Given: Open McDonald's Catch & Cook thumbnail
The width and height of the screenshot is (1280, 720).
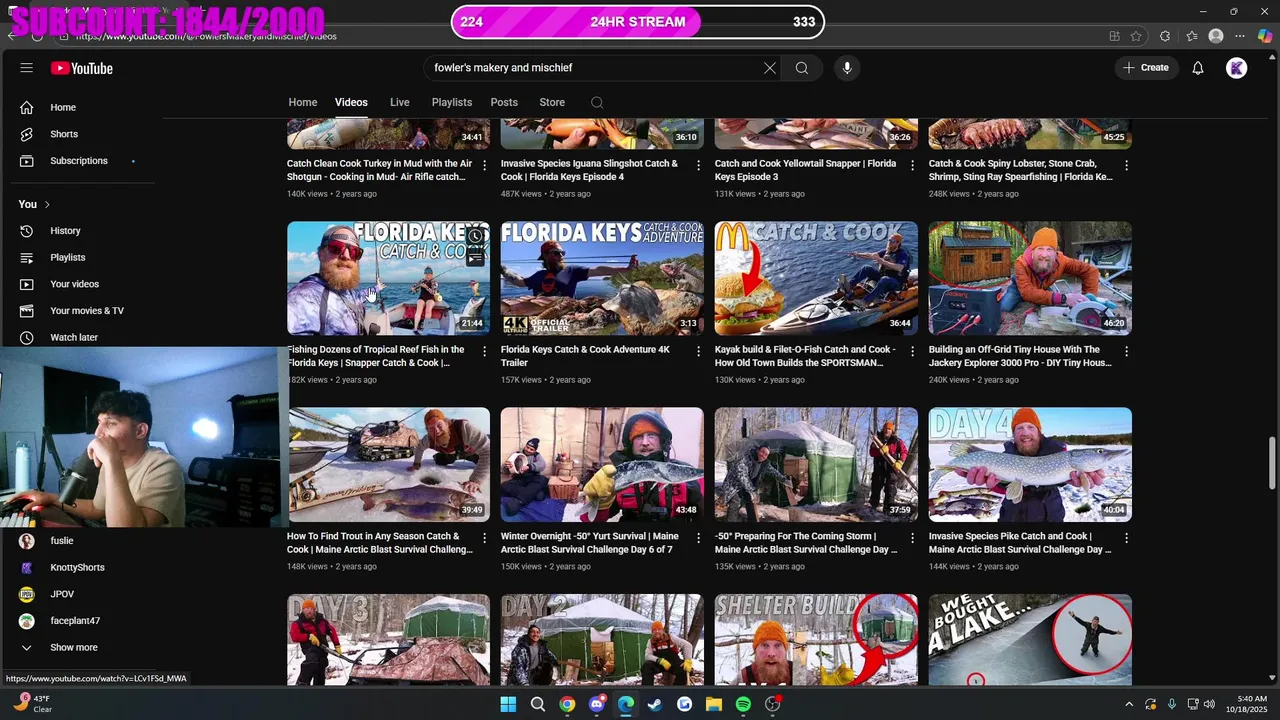Looking at the screenshot, I should (816, 278).
